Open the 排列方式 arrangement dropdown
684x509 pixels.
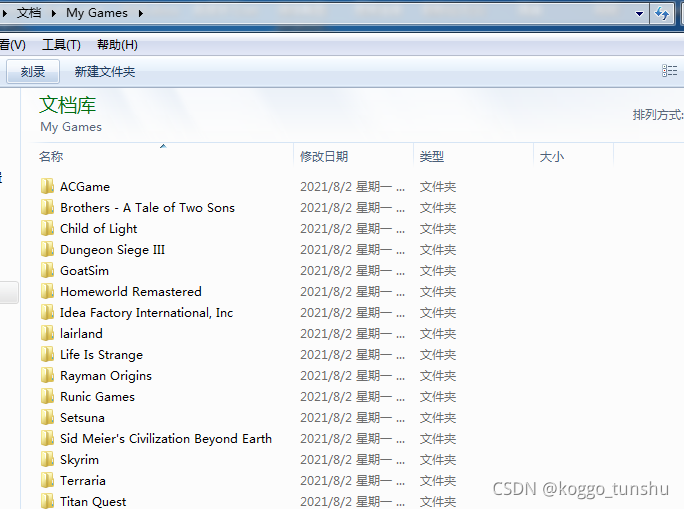click(x=658, y=115)
